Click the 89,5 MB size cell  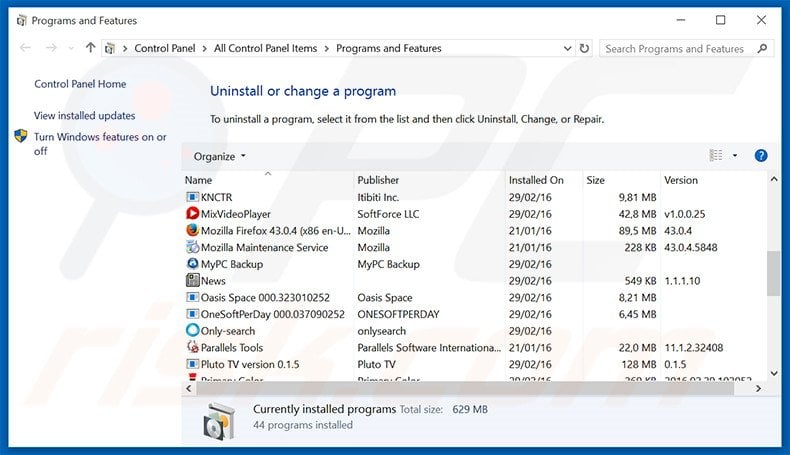click(x=637, y=231)
